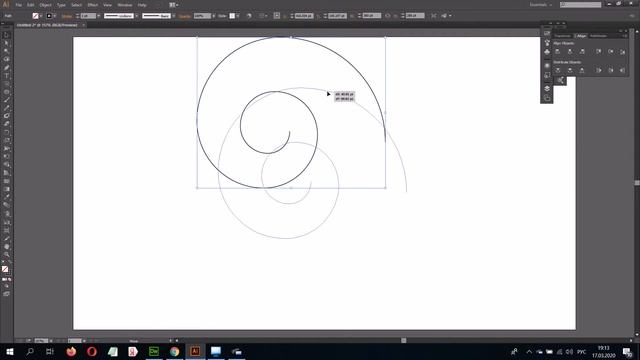The image size is (640, 360).
Task: Click the X position field
Action: [x=304, y=16]
